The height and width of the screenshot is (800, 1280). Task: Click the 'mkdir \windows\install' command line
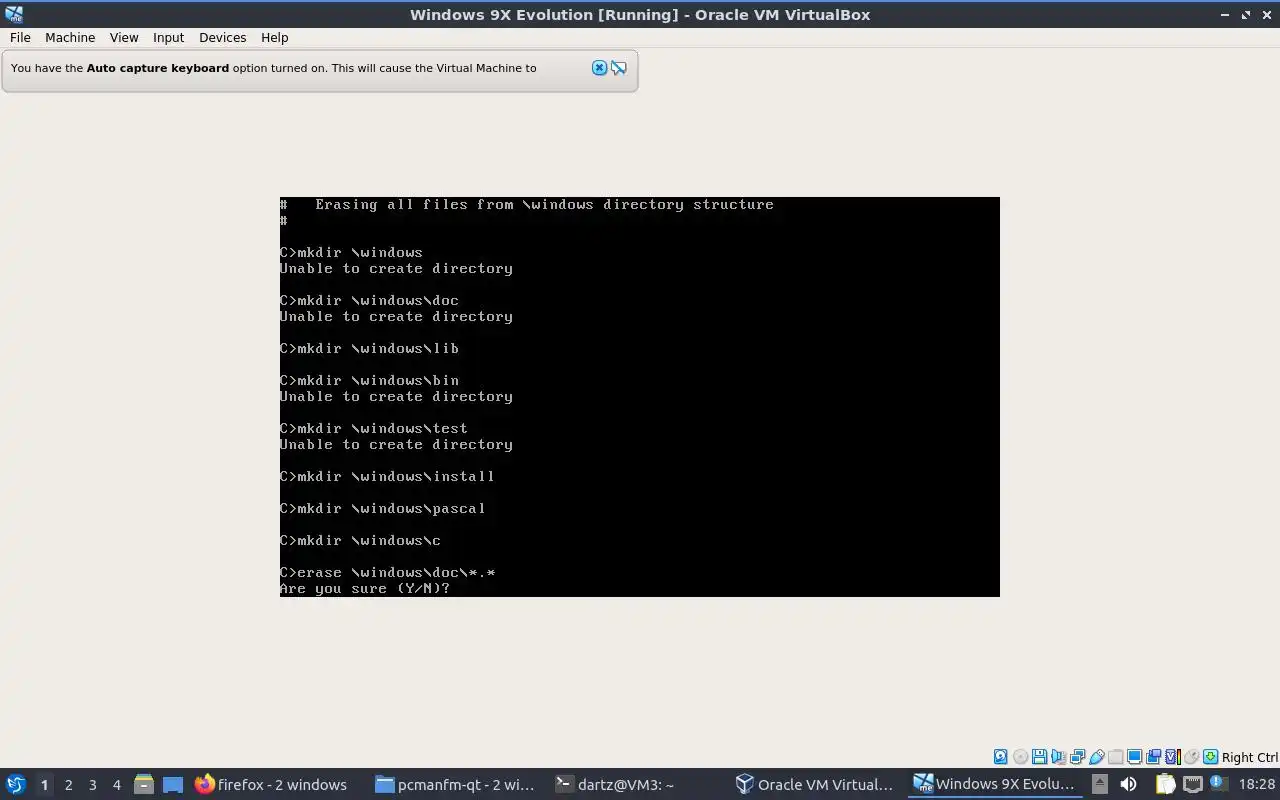tap(387, 477)
